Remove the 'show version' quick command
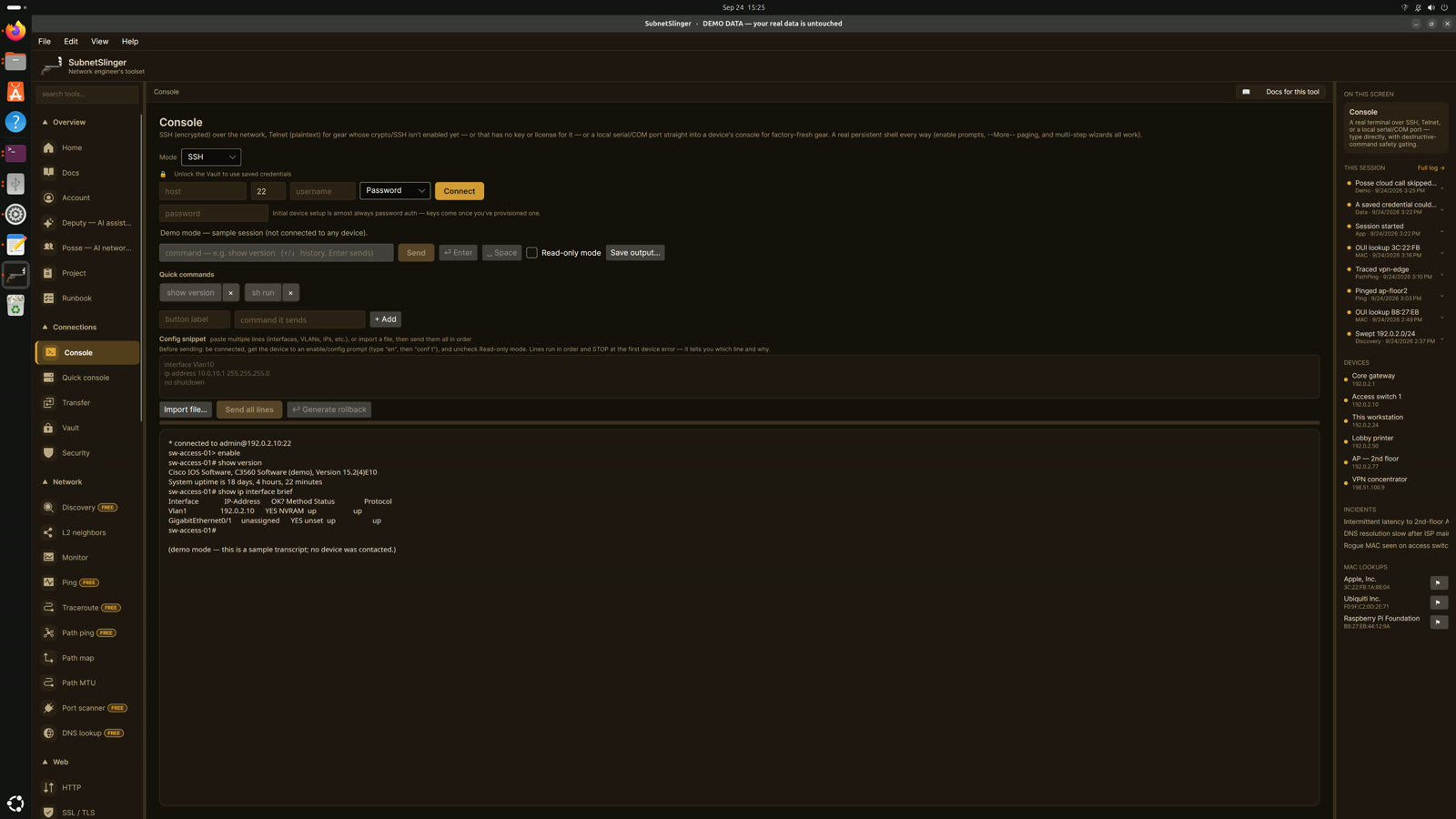 (x=231, y=293)
